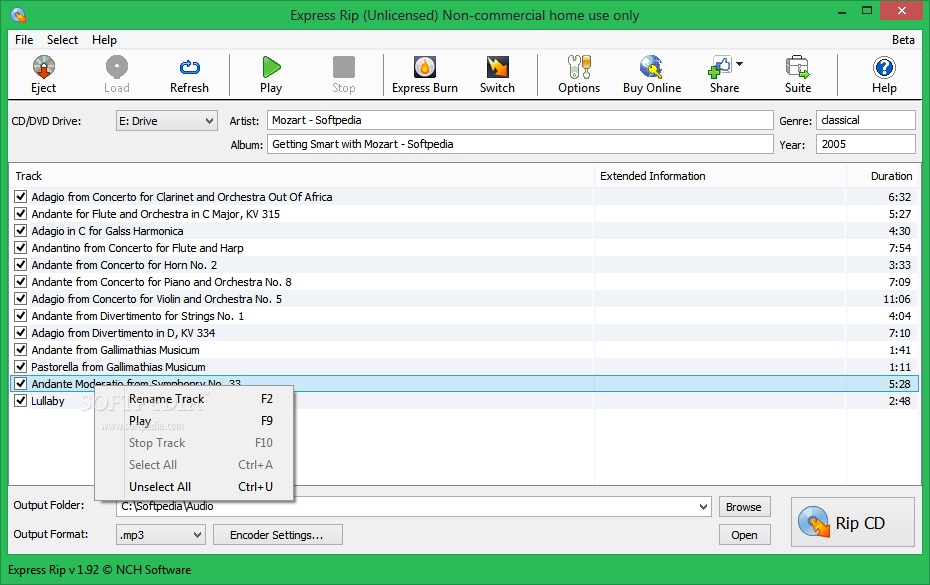Launch Switch converter from toolbar
The image size is (930, 585).
[497, 74]
